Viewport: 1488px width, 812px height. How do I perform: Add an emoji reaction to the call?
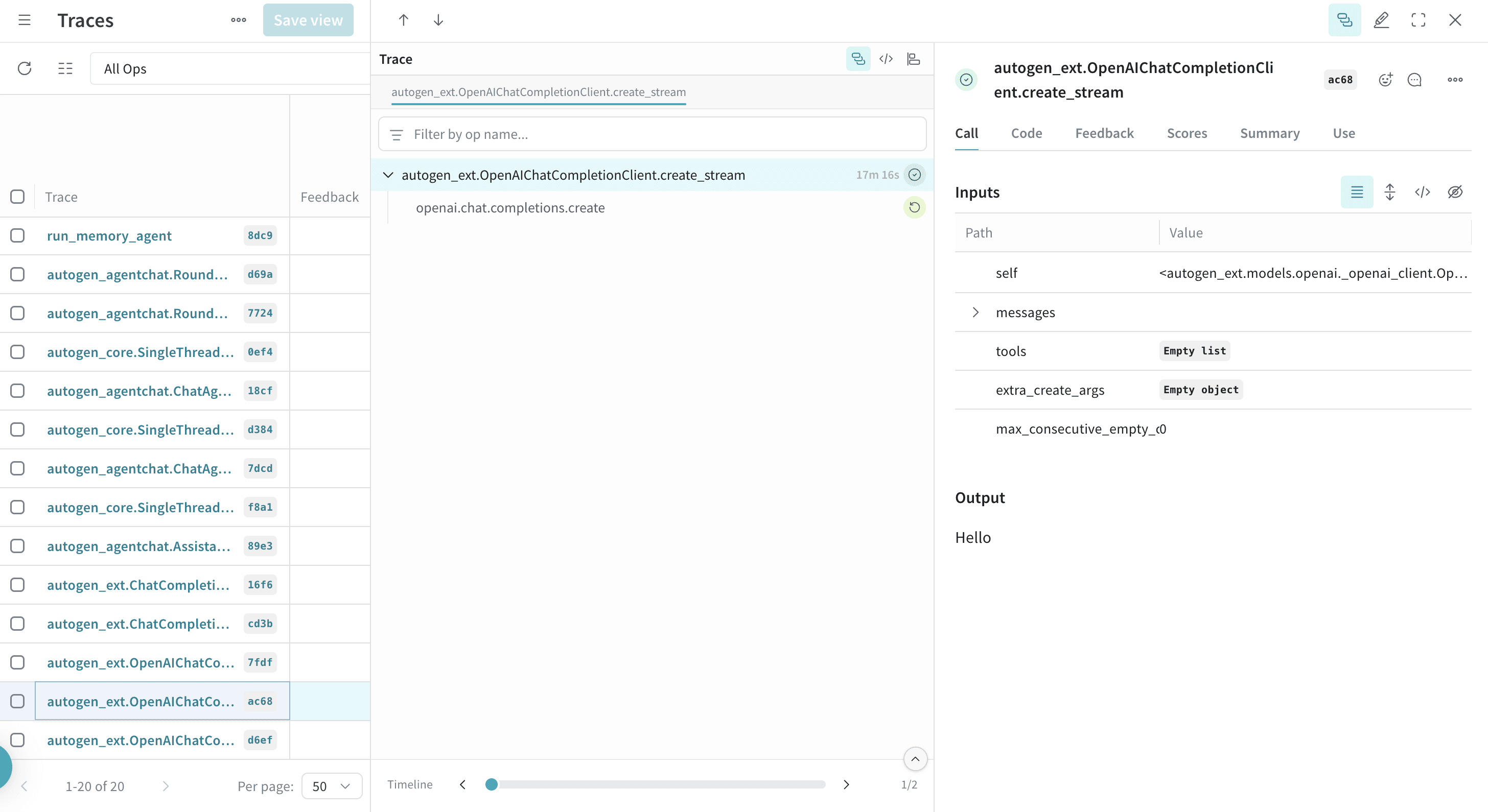click(x=1385, y=80)
